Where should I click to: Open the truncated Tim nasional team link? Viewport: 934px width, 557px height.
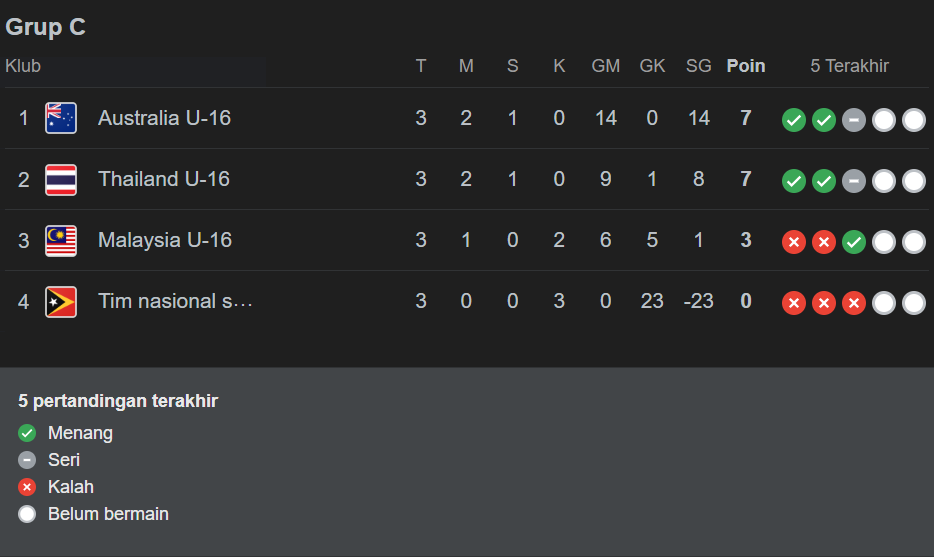coord(175,301)
